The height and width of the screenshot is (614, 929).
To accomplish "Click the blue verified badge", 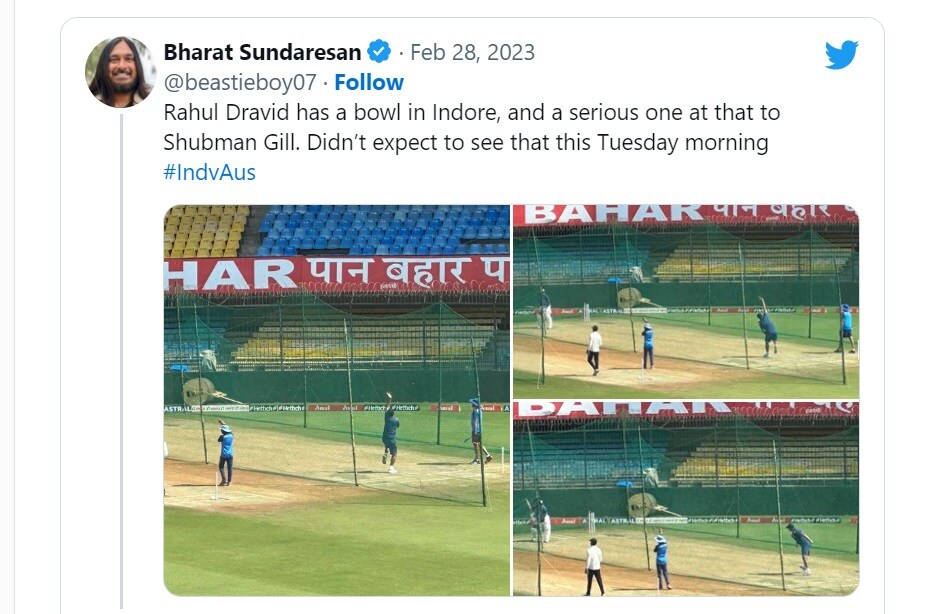I will tap(379, 51).
